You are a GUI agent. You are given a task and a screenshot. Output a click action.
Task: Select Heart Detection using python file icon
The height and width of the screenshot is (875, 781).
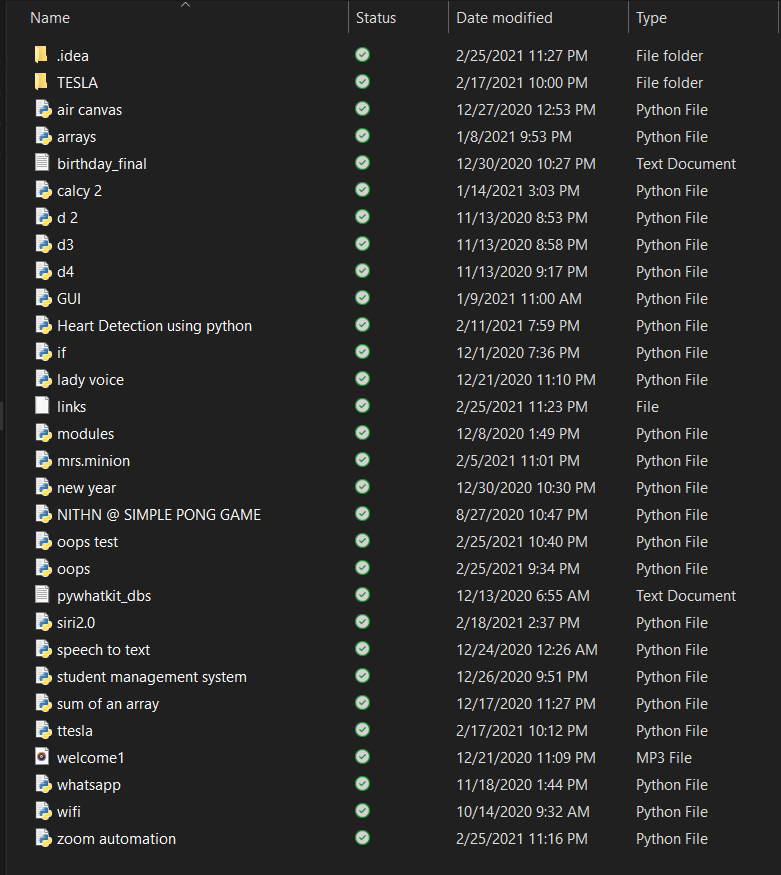click(44, 325)
